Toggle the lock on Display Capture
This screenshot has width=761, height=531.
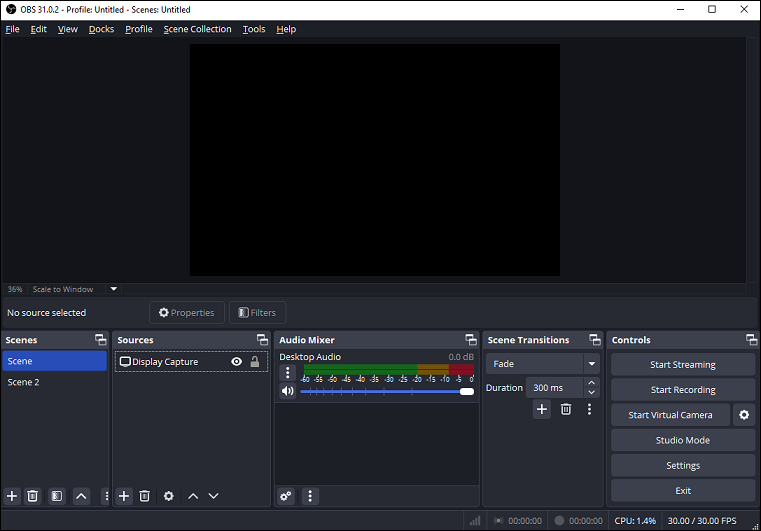(x=255, y=362)
